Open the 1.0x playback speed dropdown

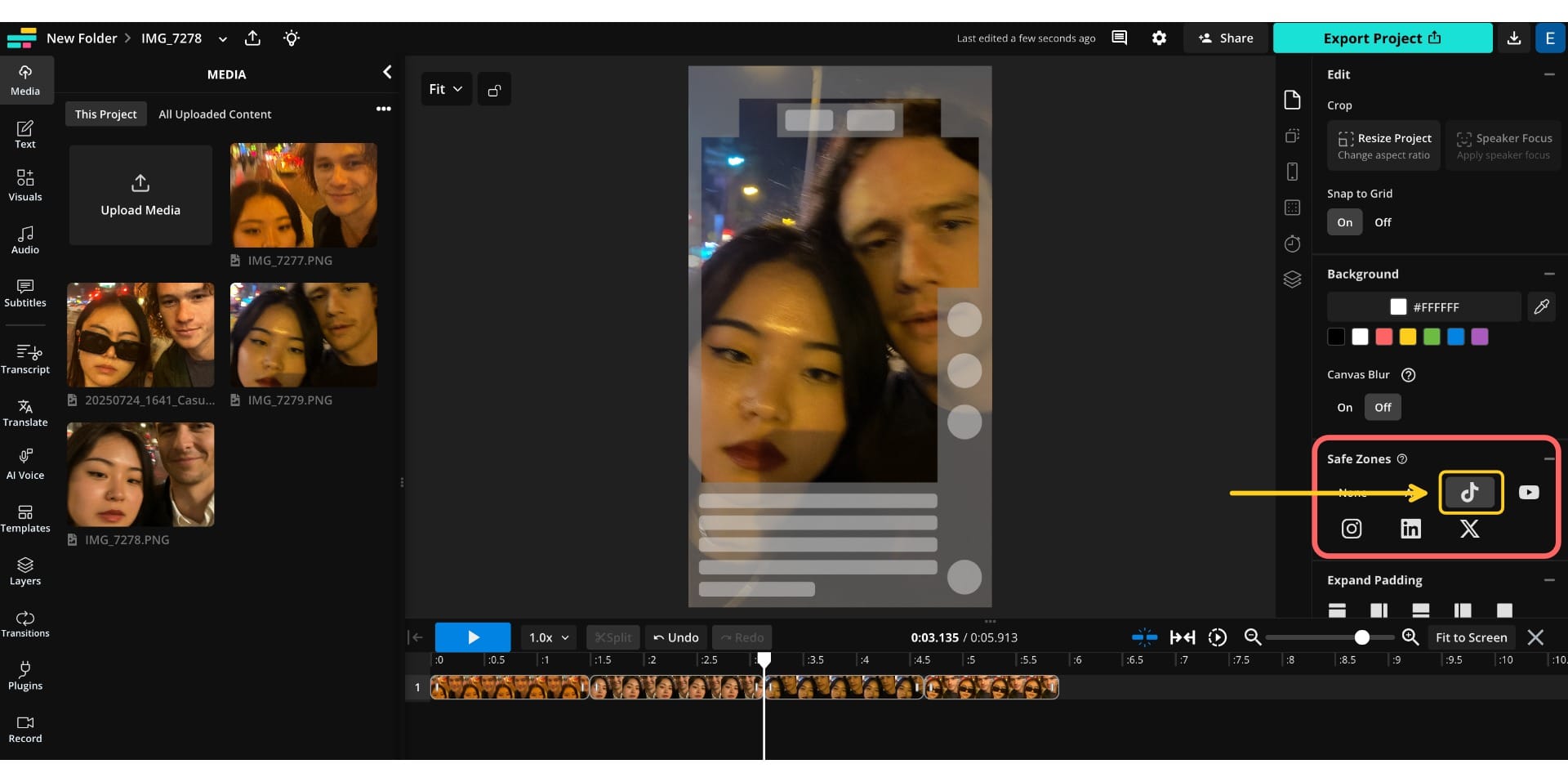[x=548, y=637]
